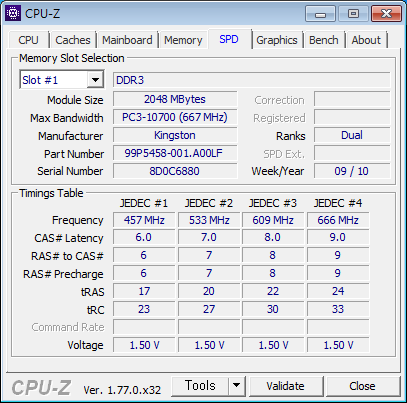Click the JEDEC #3 column header

pyautogui.click(x=273, y=203)
